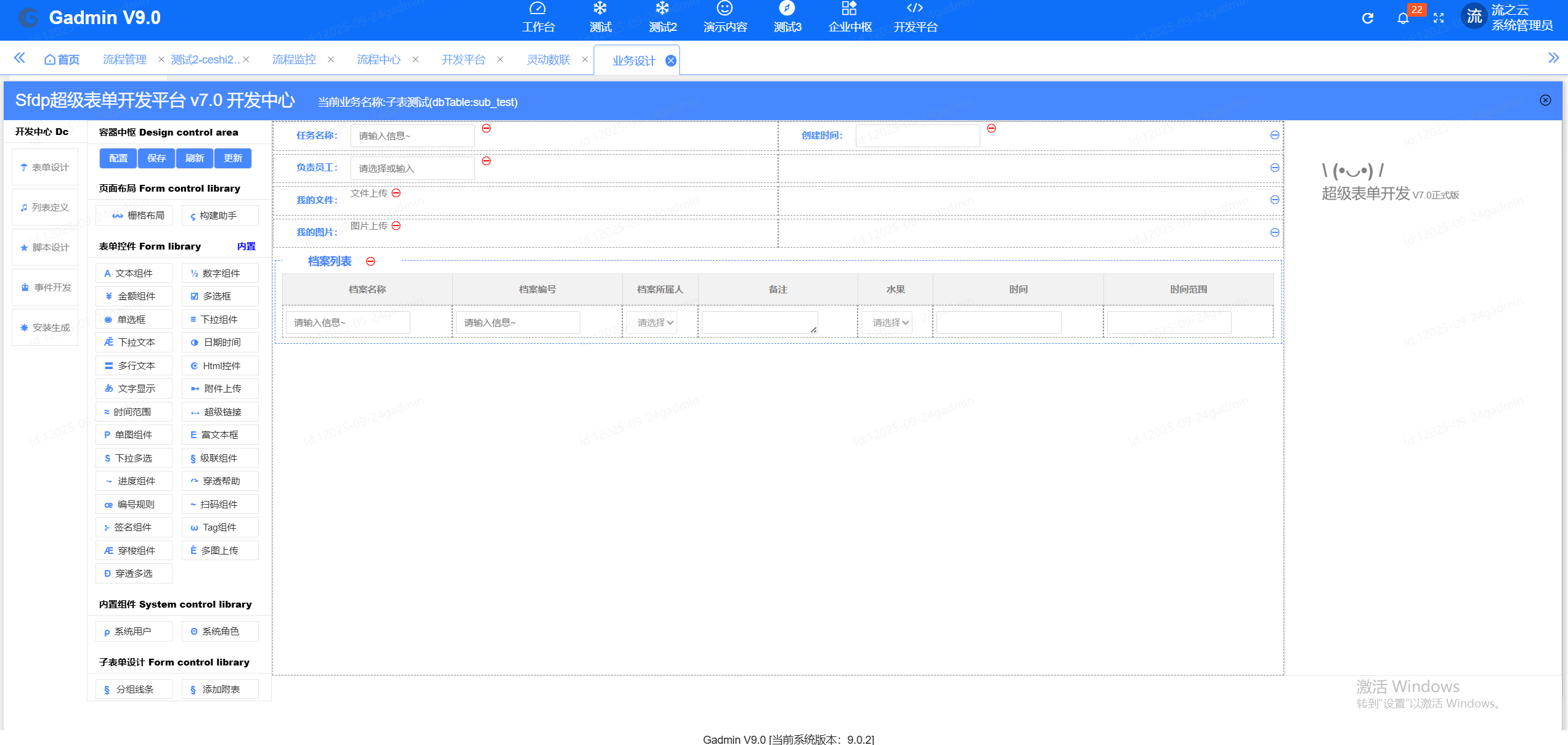The width and height of the screenshot is (1568, 745).
Task: Add 单选框 radio component to form
Action: 134,320
